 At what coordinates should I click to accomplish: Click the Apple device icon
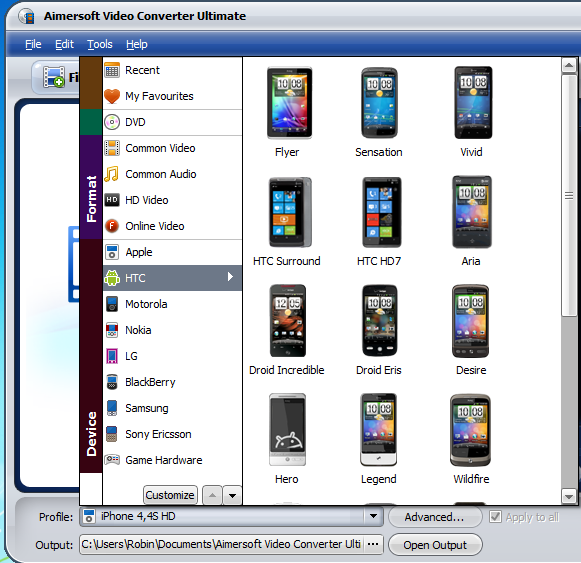(x=112, y=252)
